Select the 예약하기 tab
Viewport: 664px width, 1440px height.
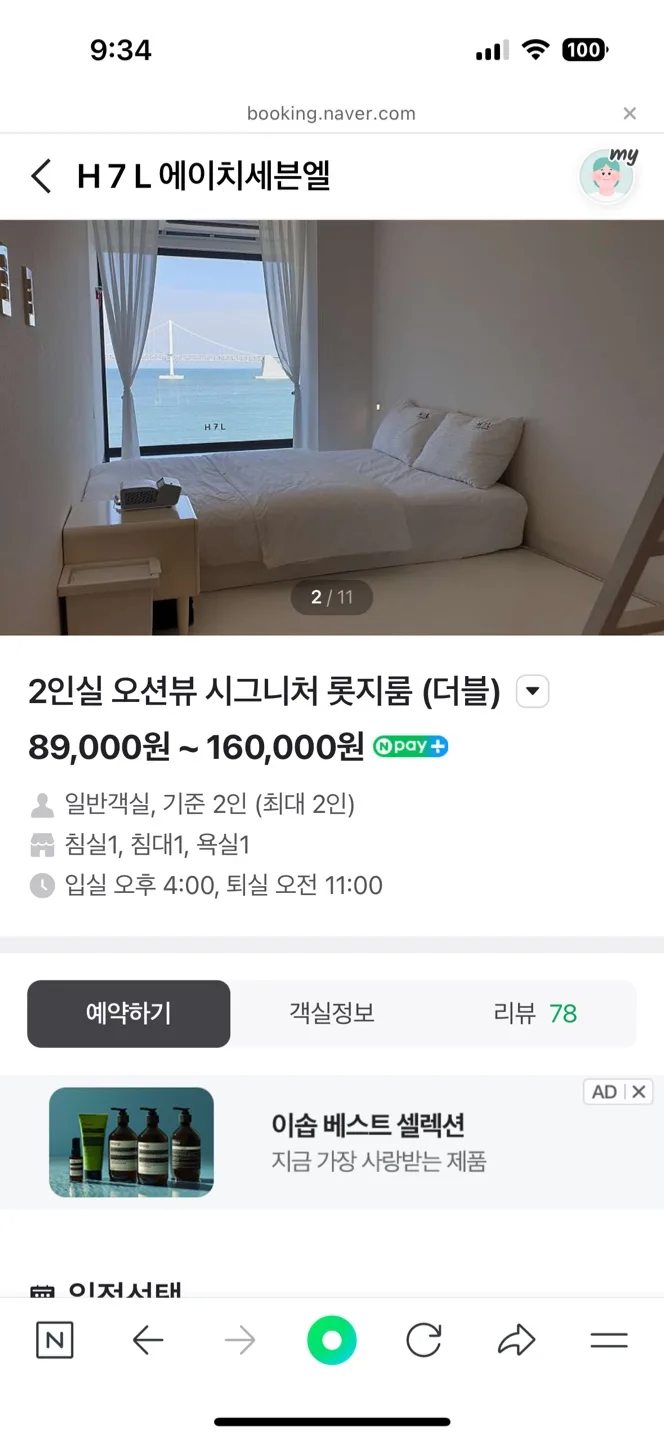click(129, 1014)
